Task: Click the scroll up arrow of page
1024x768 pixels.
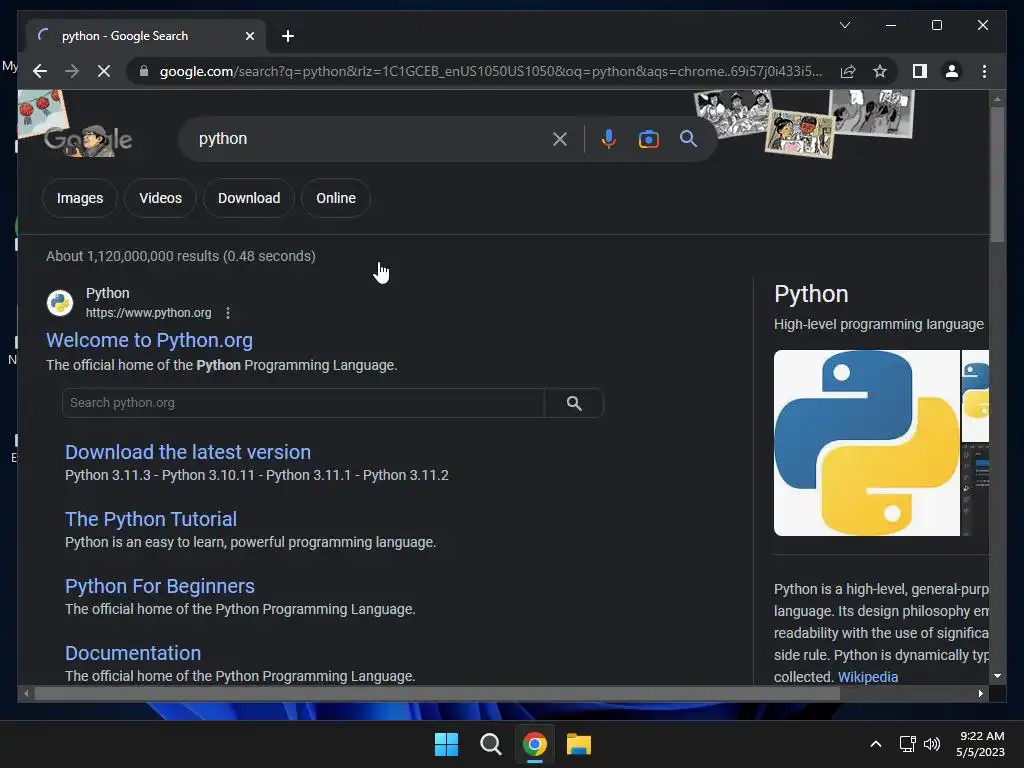Action: pos(997,99)
